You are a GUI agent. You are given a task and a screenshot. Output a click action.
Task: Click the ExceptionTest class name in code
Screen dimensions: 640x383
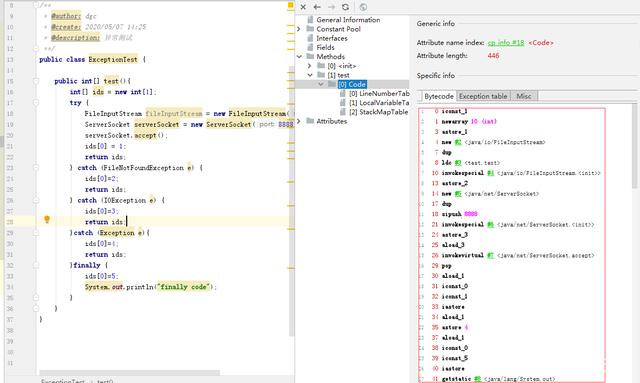pyautogui.click(x=113, y=59)
